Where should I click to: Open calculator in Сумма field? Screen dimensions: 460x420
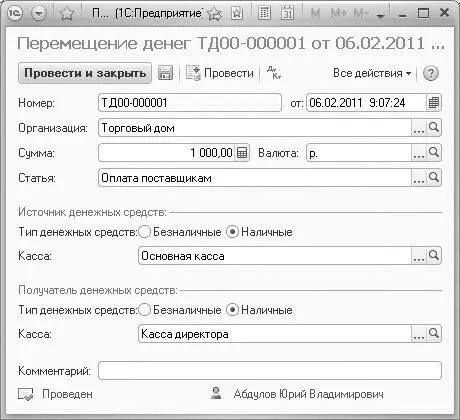tap(242, 153)
